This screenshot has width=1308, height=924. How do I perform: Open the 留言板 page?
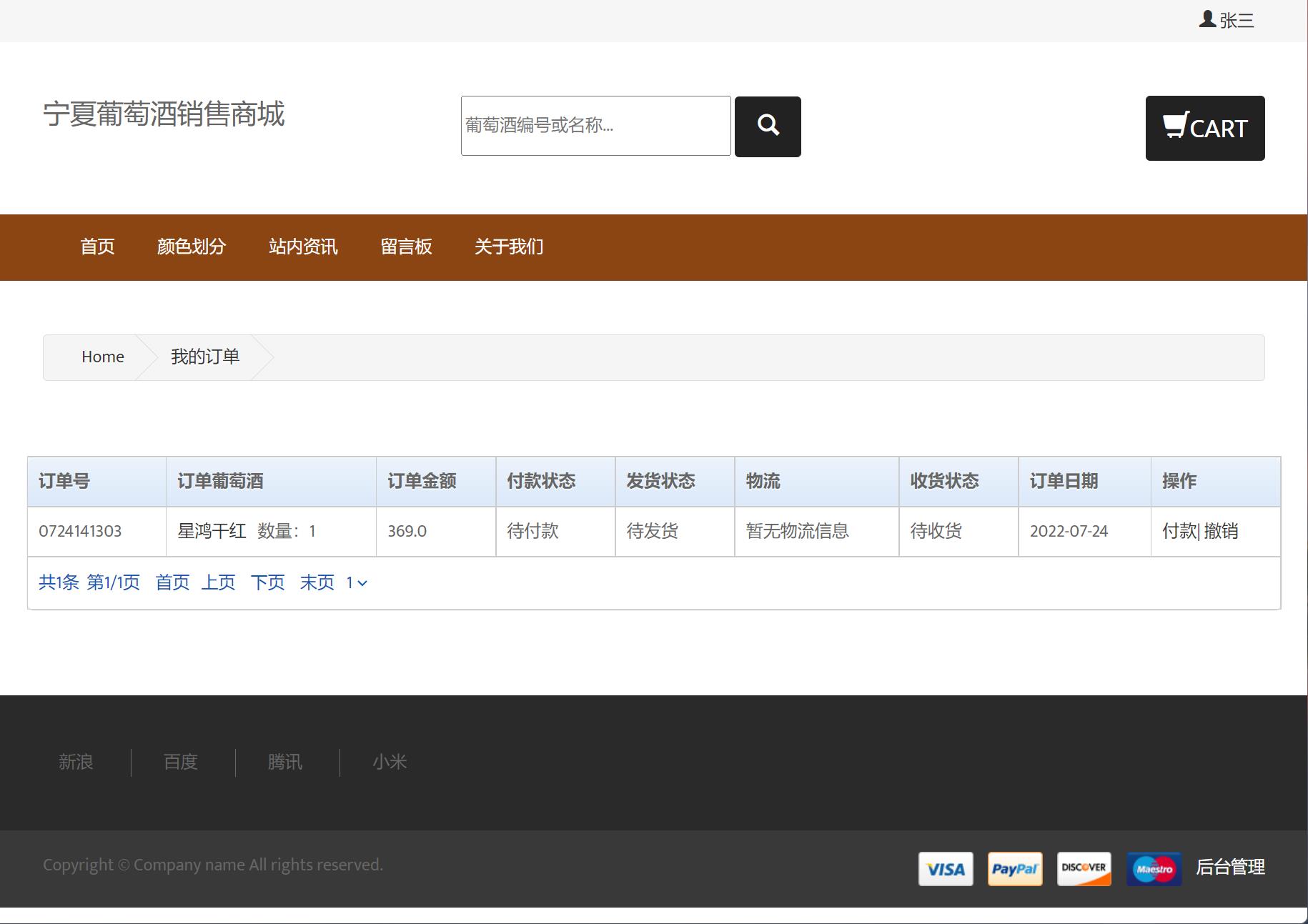pos(406,247)
